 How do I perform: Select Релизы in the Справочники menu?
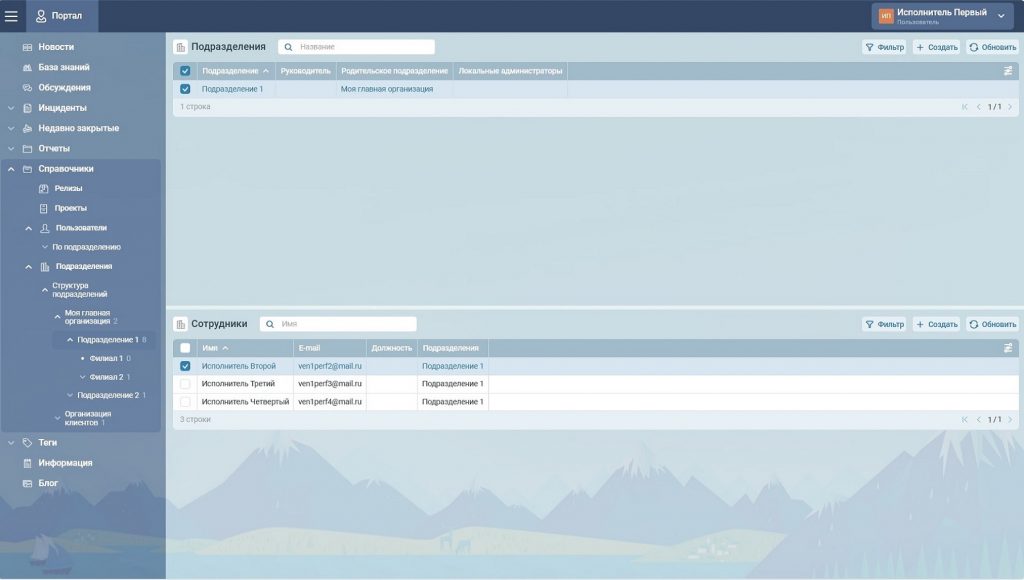click(68, 188)
